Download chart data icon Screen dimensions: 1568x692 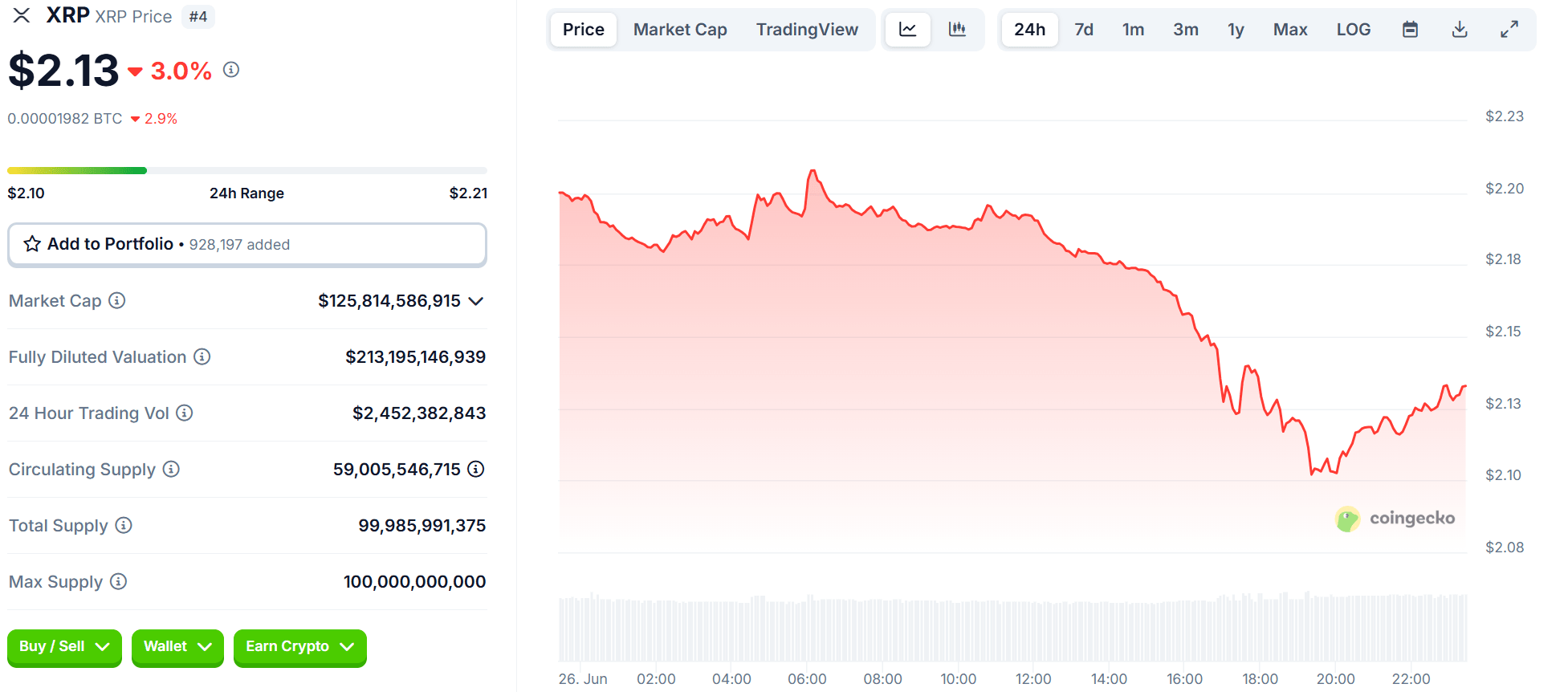tap(1460, 30)
